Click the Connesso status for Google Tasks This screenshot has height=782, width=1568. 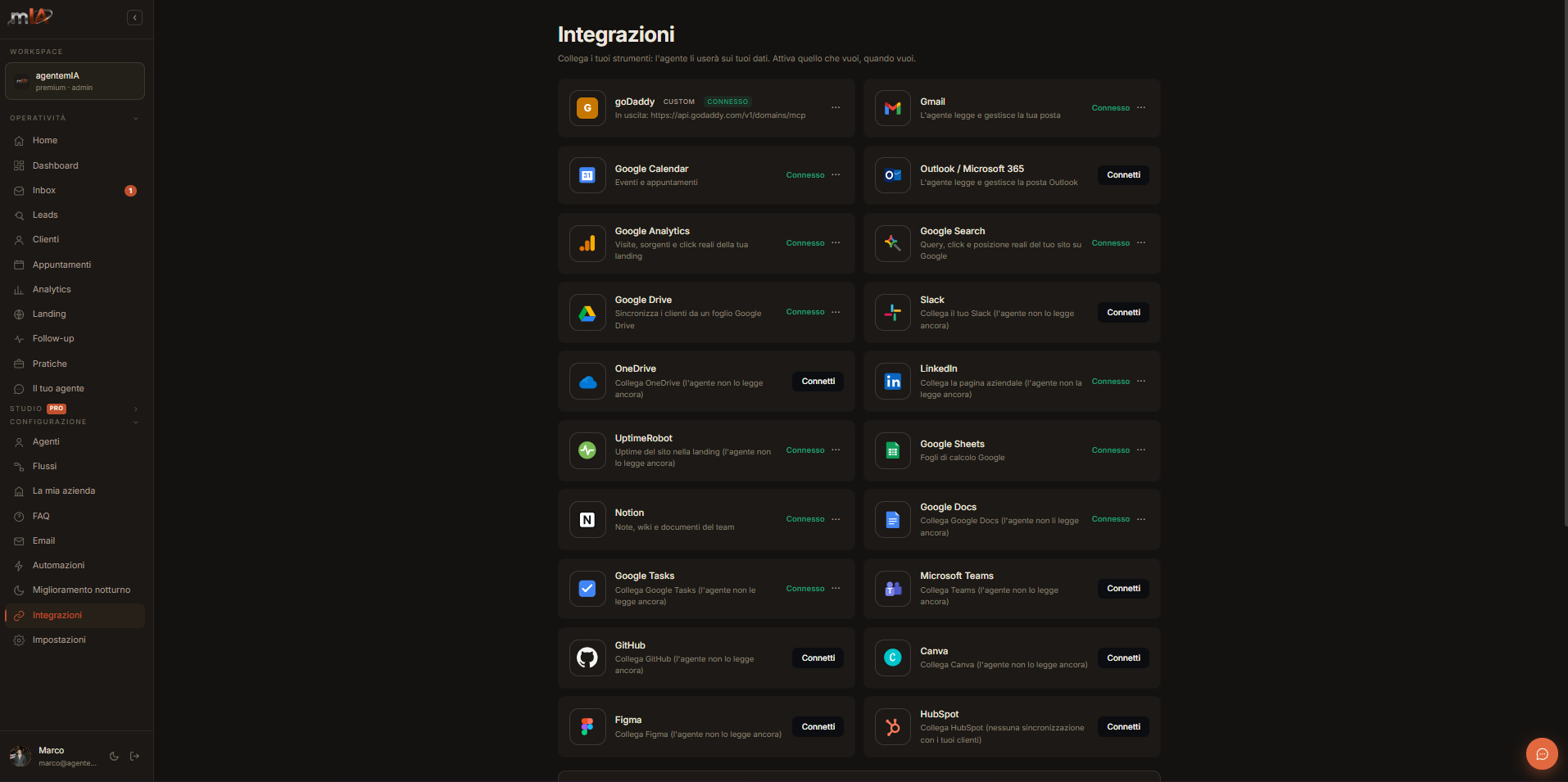tap(805, 589)
